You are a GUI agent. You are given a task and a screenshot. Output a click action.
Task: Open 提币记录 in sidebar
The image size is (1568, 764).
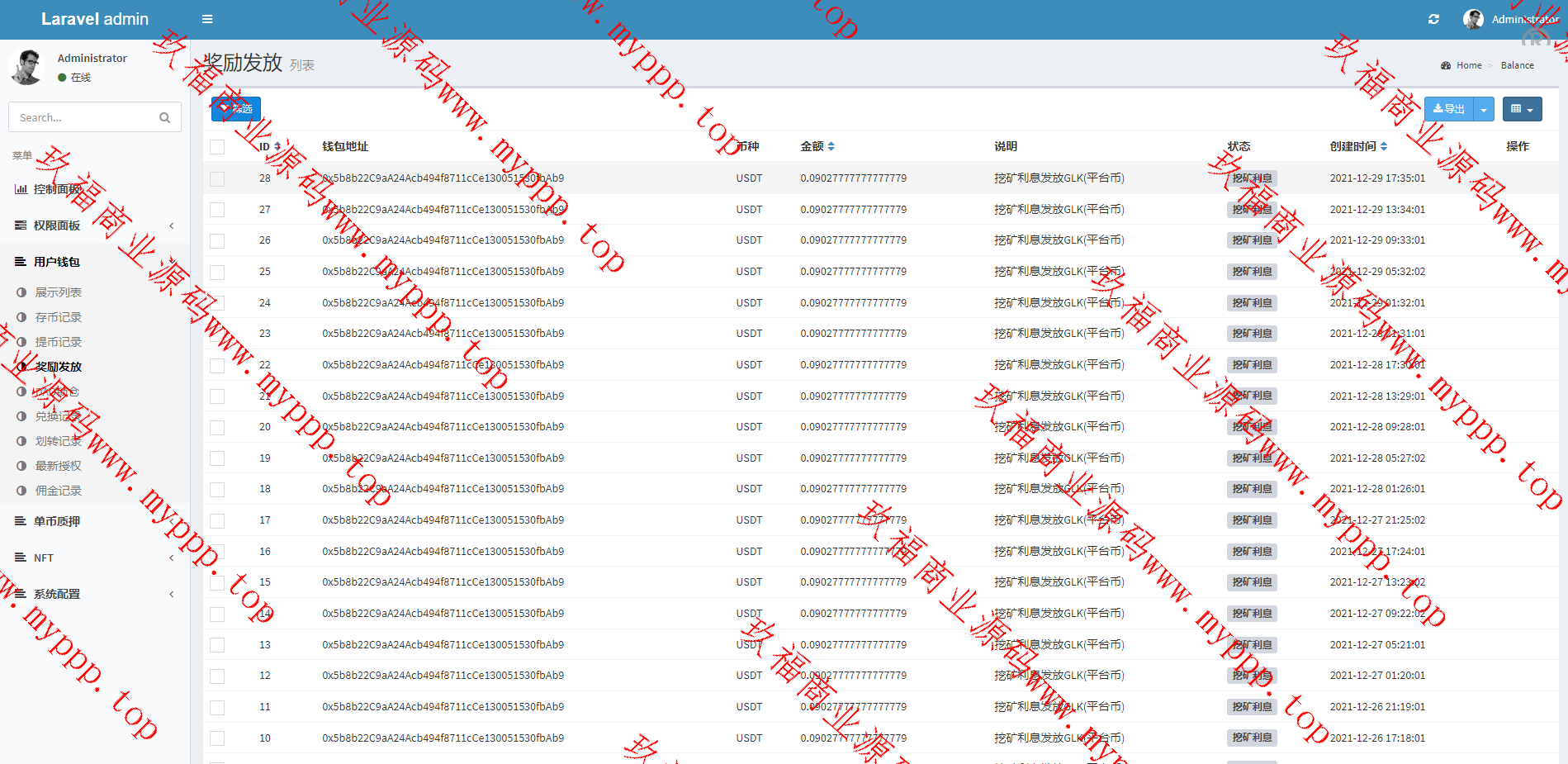click(x=58, y=342)
